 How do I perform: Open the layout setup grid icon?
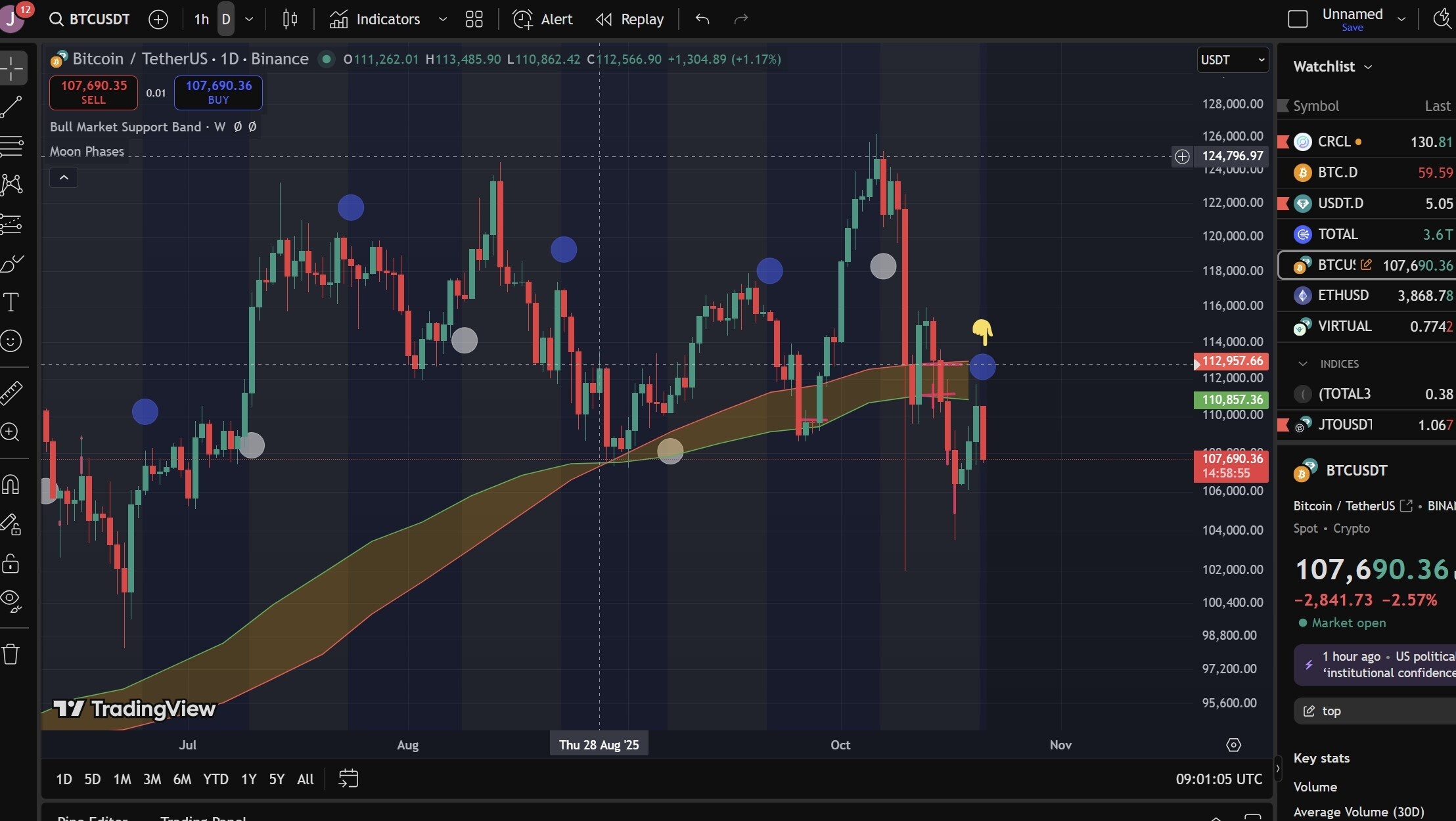tap(474, 19)
